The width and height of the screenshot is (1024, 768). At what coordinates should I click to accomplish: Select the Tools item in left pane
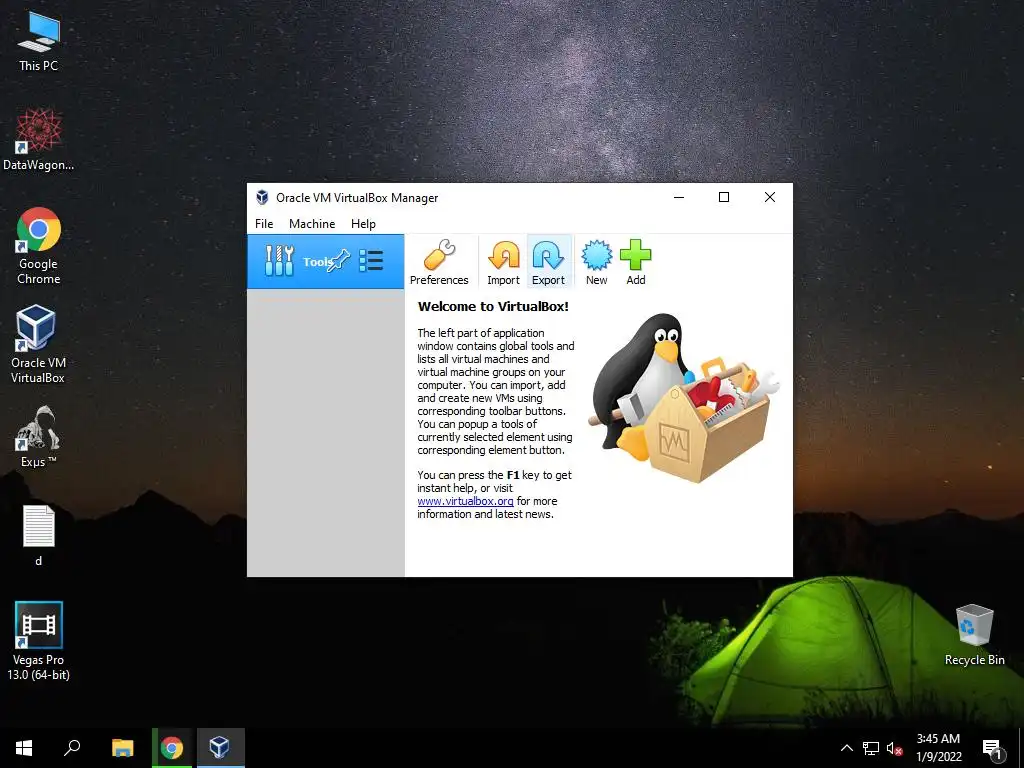click(325, 262)
